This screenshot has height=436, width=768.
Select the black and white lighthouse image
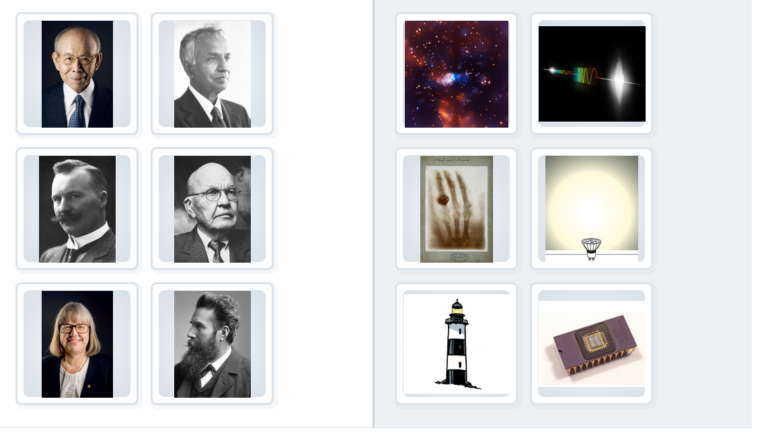(x=456, y=344)
